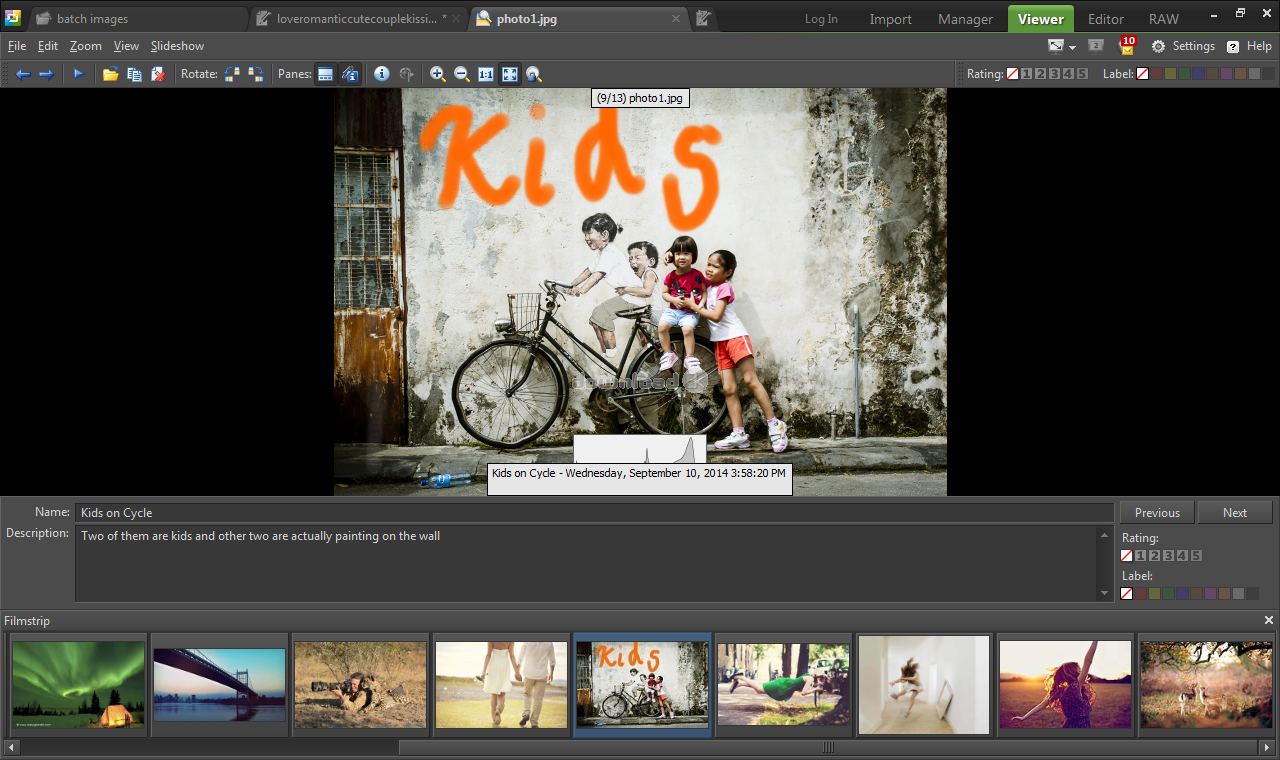Start slideshow with the play icon

78,74
